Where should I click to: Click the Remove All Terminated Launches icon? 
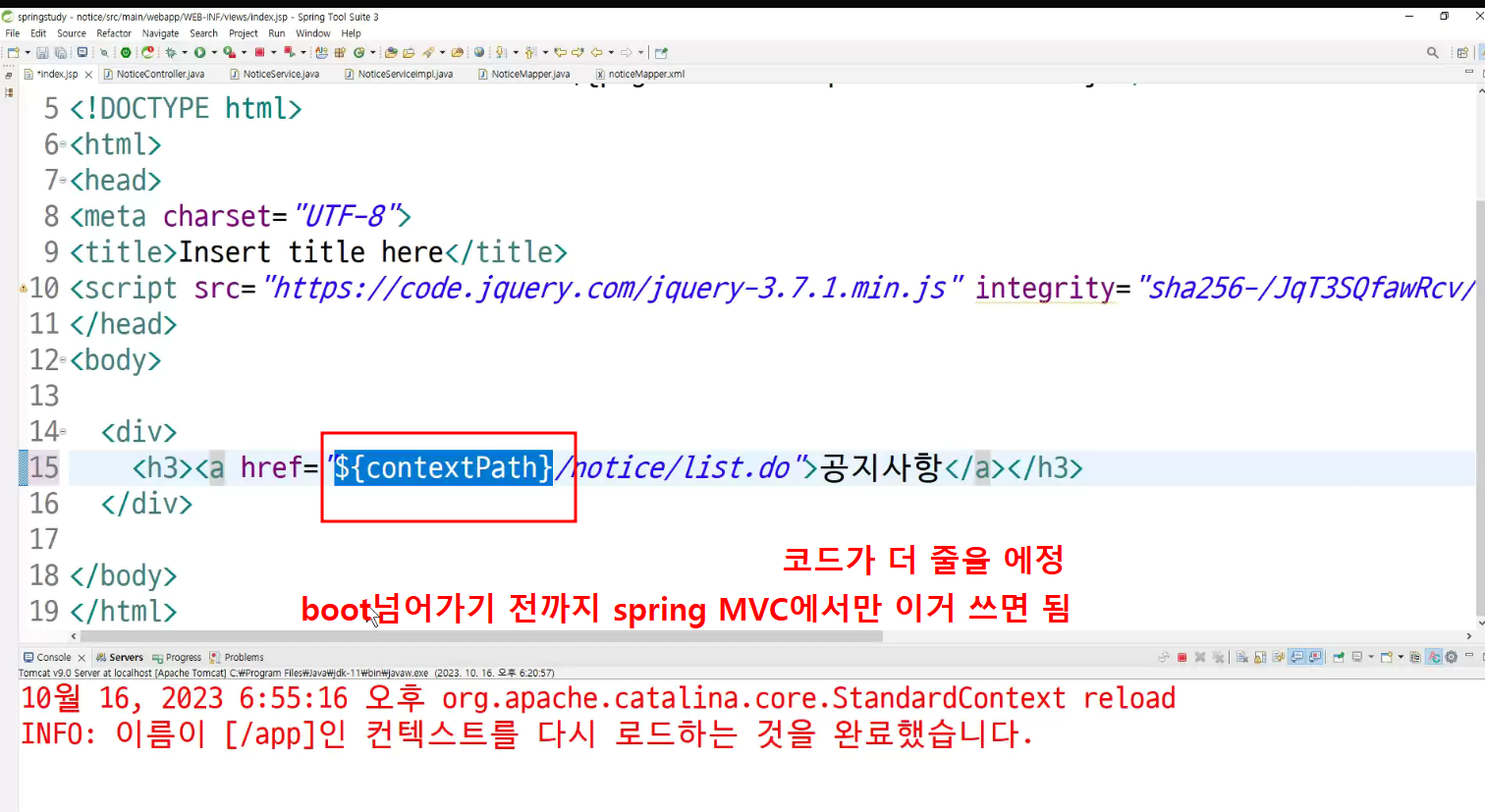point(1218,658)
